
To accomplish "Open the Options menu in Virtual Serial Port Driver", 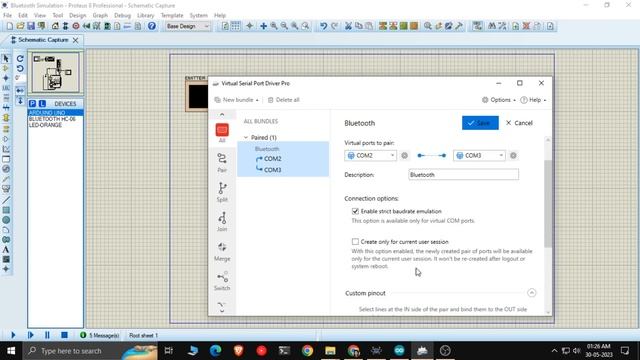I will pos(498,100).
